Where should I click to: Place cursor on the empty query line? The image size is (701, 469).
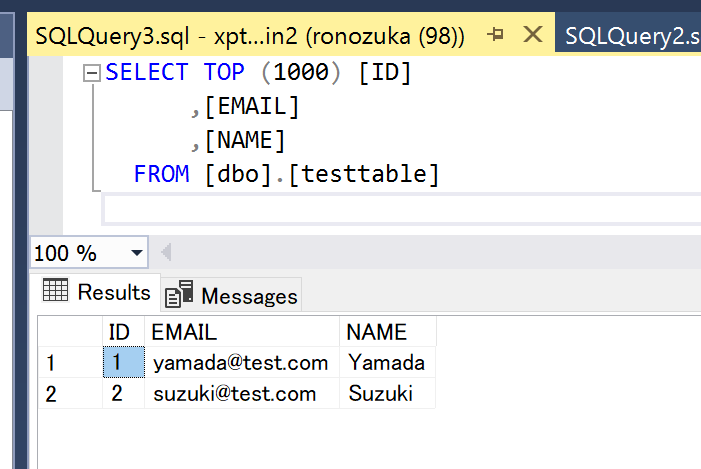click(300, 208)
